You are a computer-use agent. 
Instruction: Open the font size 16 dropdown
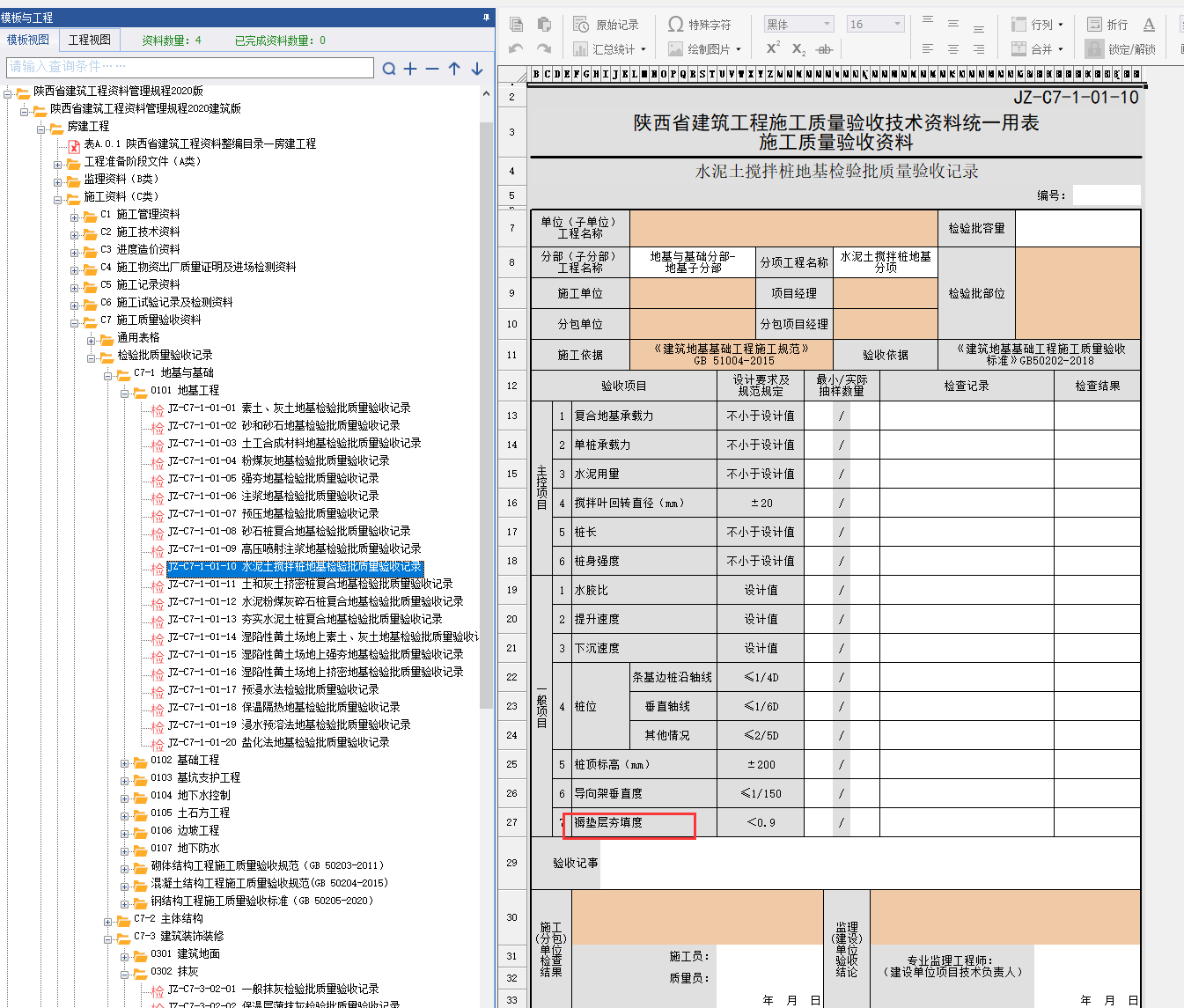pyautogui.click(x=875, y=25)
